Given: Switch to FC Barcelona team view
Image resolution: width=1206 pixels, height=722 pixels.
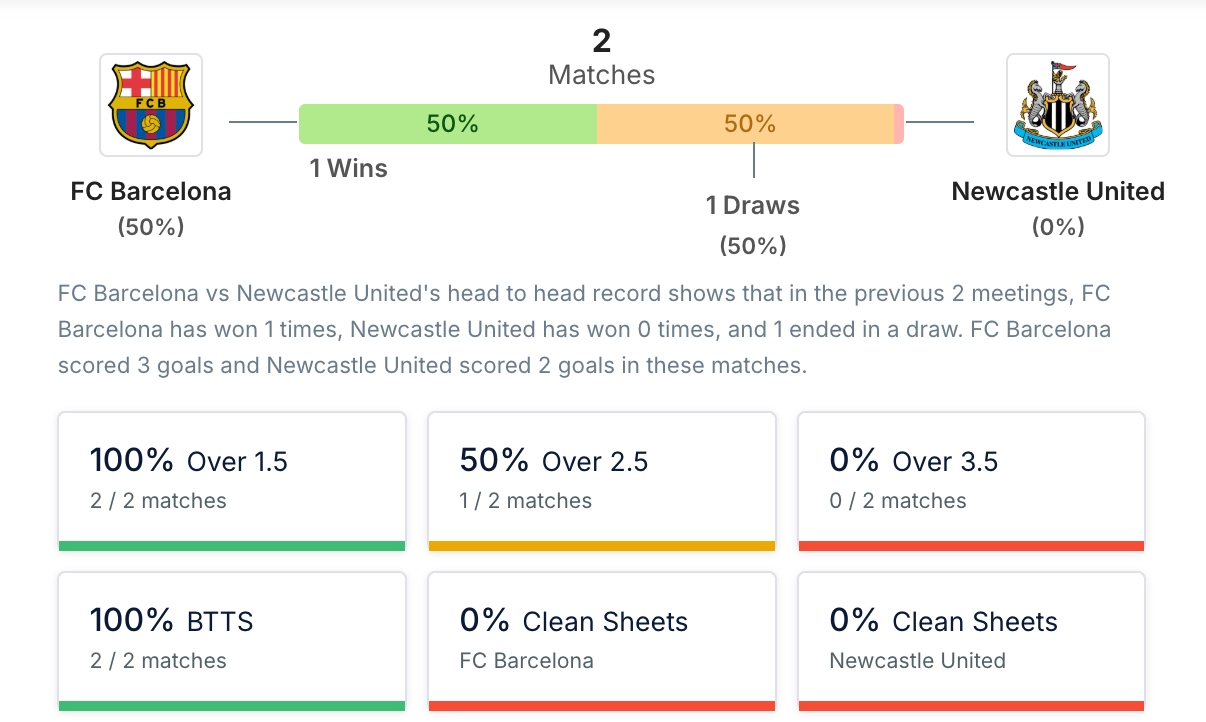Looking at the screenshot, I should pos(150,191).
